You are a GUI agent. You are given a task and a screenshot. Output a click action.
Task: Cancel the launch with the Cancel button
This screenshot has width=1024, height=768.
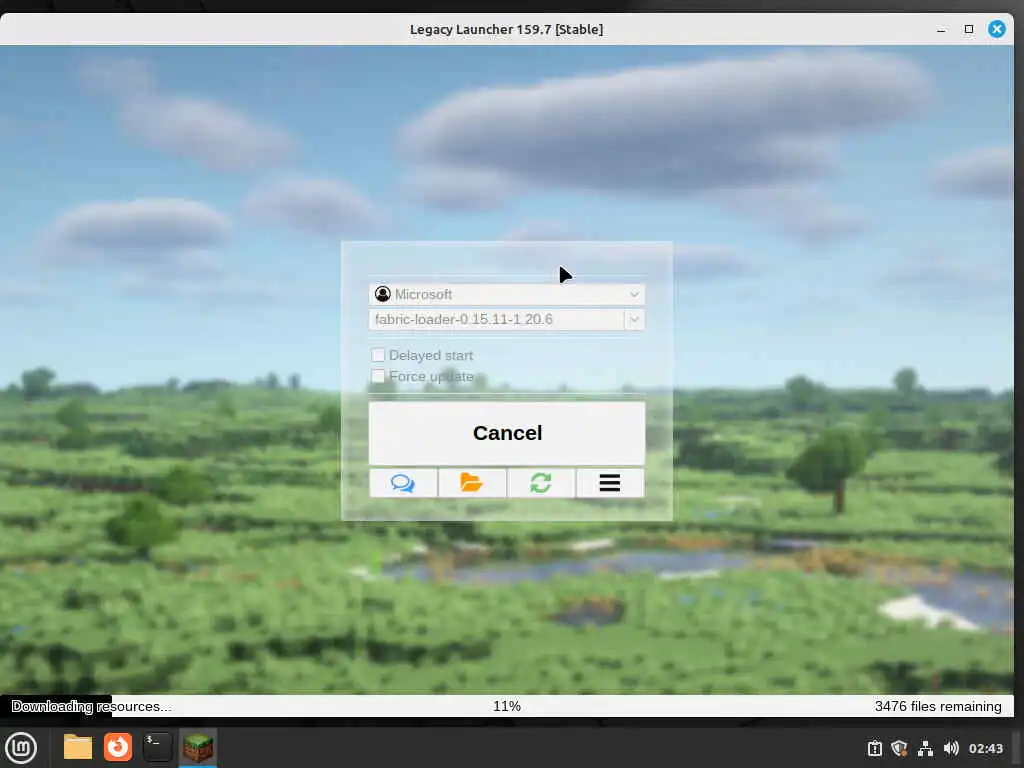[507, 433]
